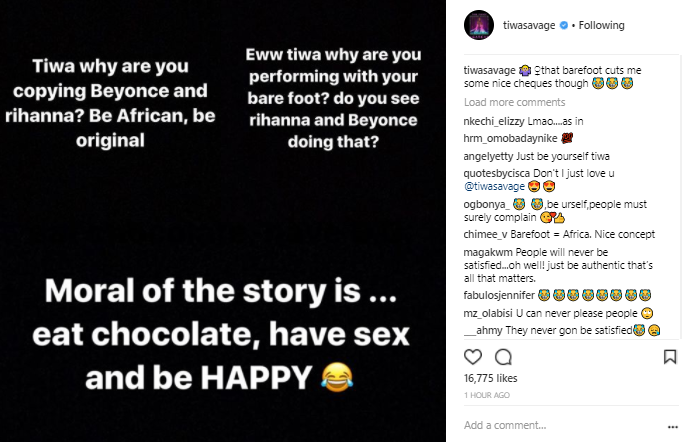Click the heart like icon
Viewport: 682px width, 442px height.
(x=474, y=357)
